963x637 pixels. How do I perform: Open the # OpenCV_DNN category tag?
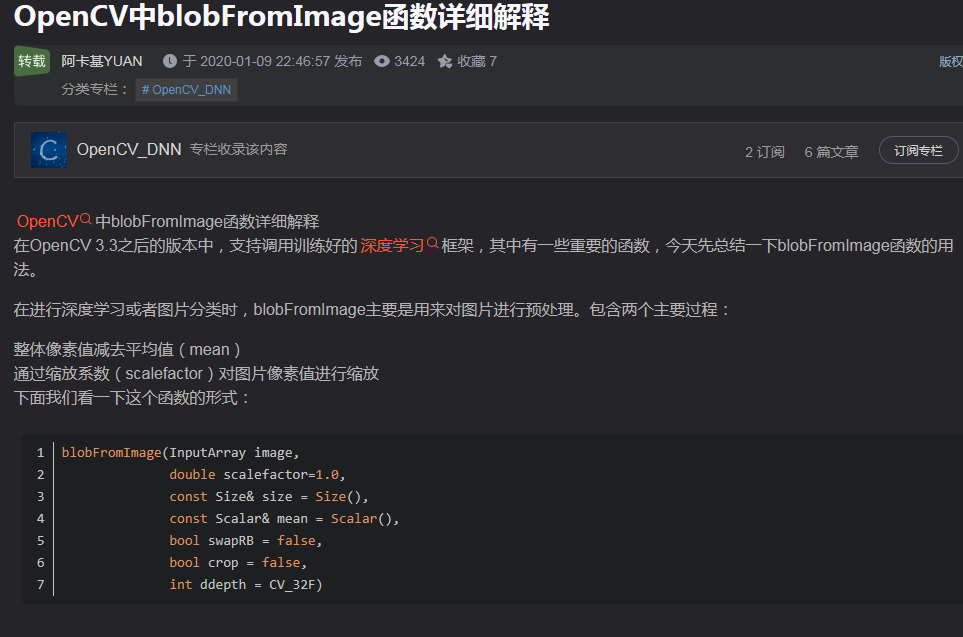[x=187, y=89]
